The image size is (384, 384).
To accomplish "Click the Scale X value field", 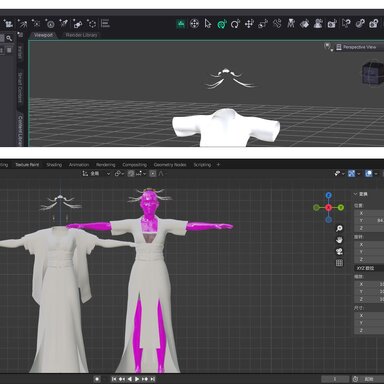I will click(x=369, y=284).
